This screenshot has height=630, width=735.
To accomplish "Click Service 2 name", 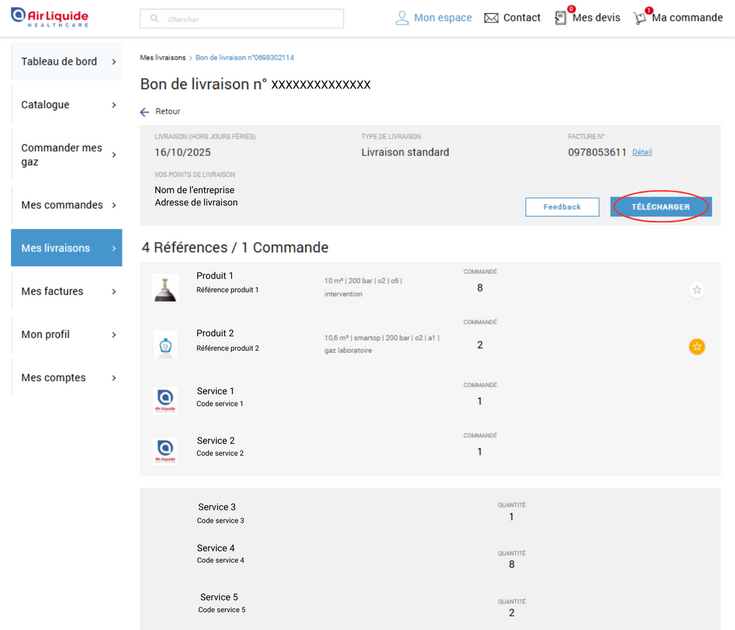I will tap(216, 441).
